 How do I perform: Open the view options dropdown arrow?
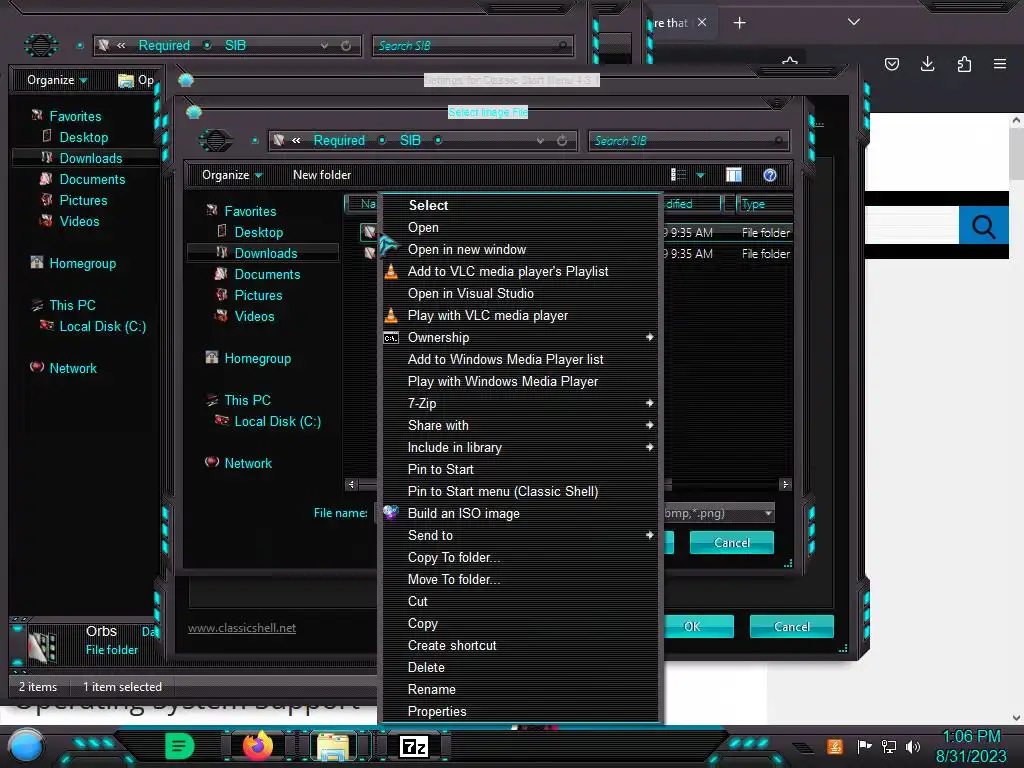(x=700, y=175)
